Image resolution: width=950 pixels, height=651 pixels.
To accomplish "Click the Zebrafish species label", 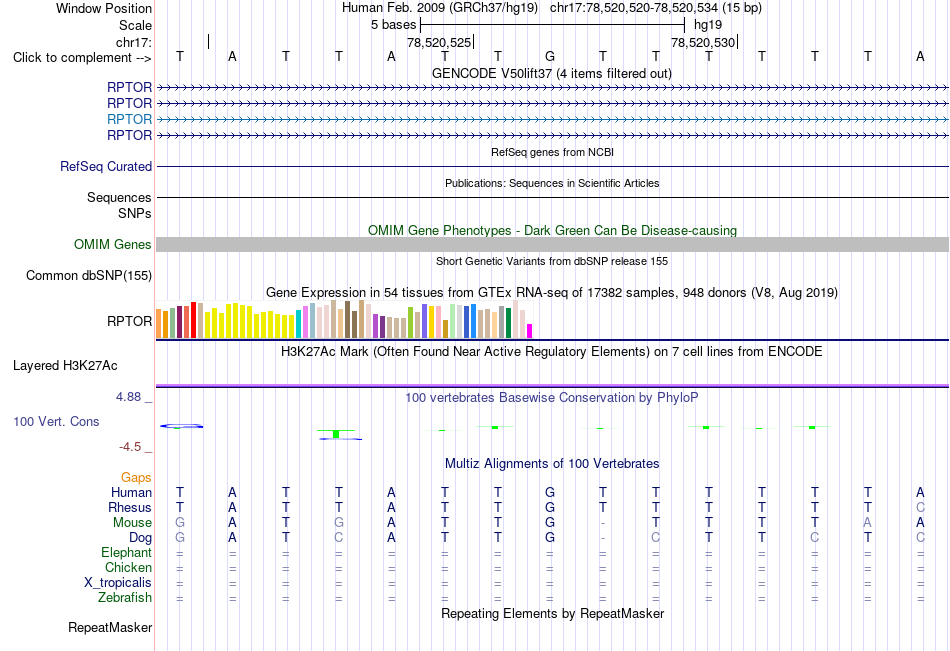I will tap(125, 598).
